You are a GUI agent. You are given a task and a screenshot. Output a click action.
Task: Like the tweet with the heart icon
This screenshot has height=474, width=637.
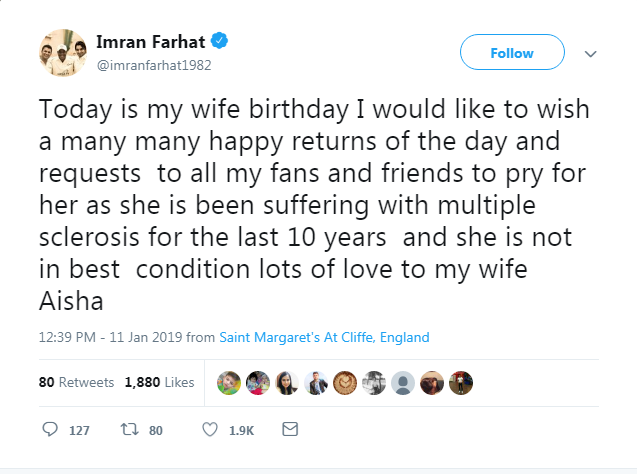(x=210, y=430)
